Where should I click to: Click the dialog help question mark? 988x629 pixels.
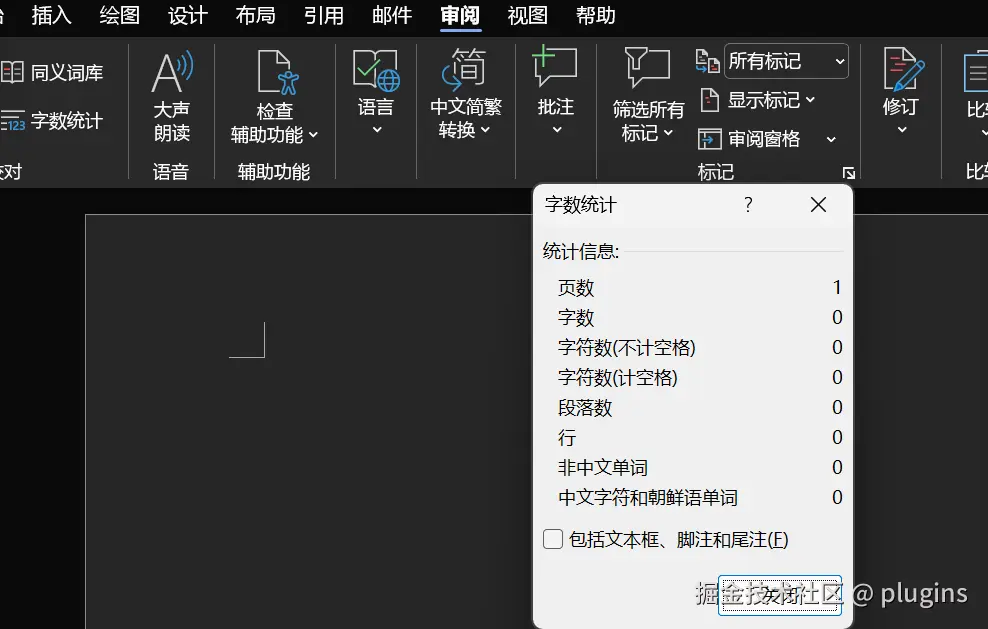(x=747, y=204)
